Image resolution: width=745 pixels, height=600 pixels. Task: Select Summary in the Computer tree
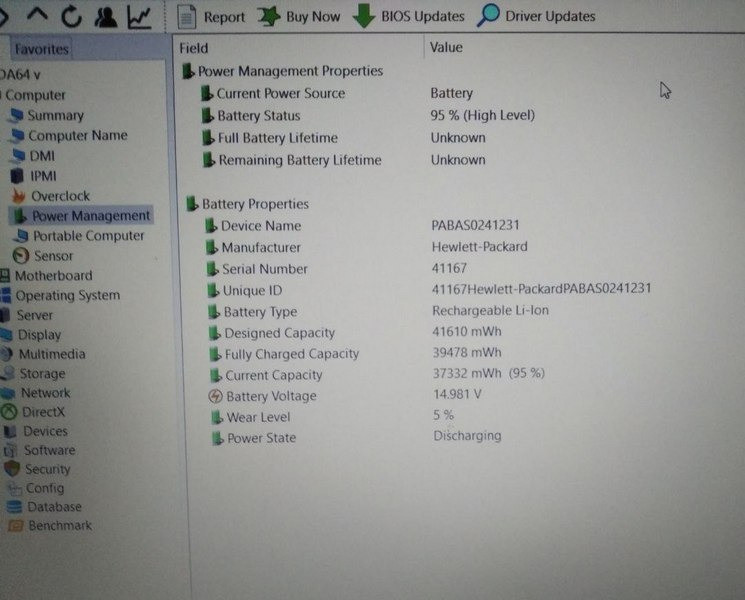click(55, 116)
